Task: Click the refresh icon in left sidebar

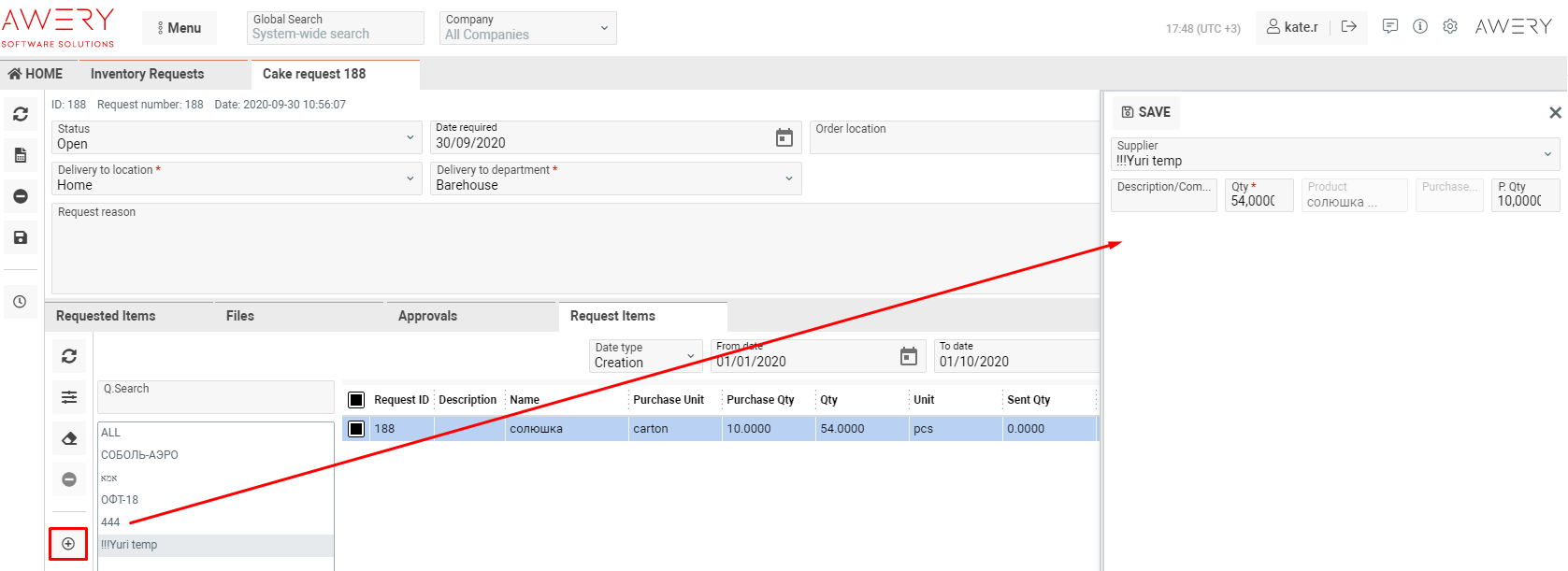Action: pyautogui.click(x=21, y=114)
